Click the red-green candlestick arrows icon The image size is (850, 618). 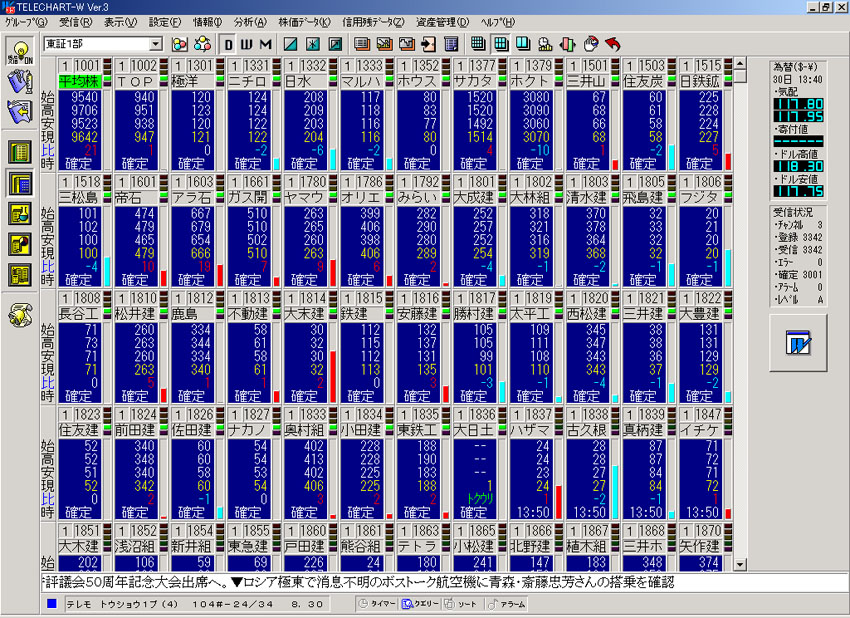click(568, 44)
